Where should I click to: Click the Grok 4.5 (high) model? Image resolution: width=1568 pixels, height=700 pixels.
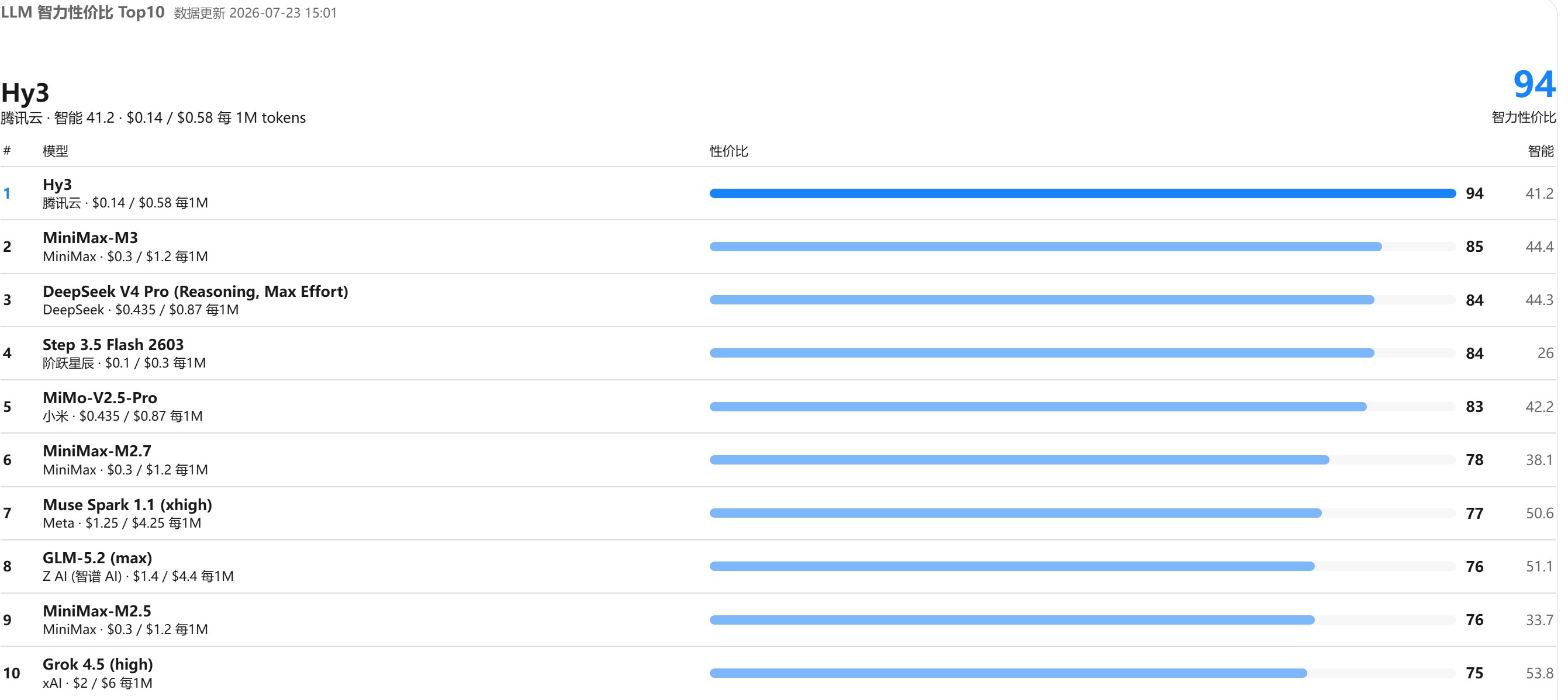tap(98, 664)
